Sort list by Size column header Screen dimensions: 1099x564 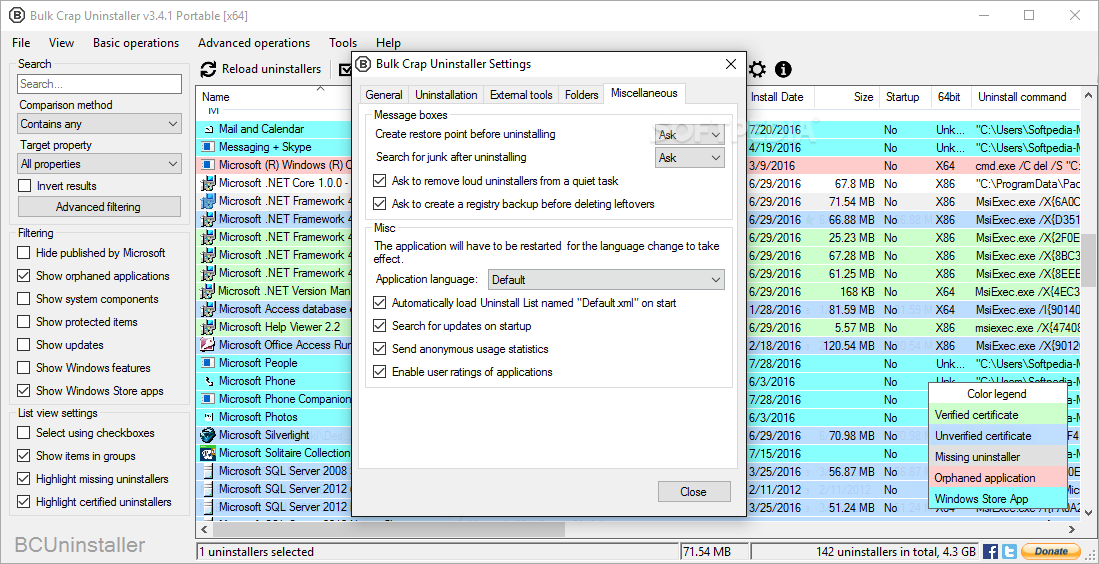pos(864,97)
